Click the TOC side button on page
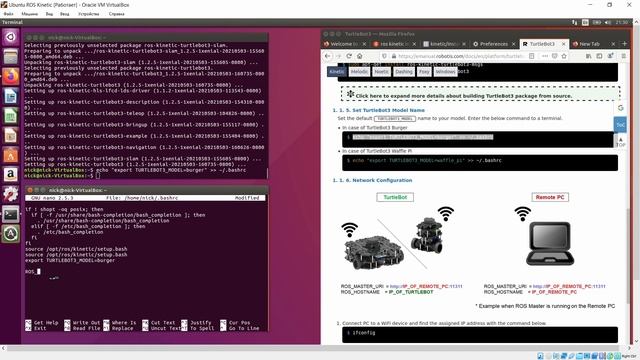 coord(620,124)
